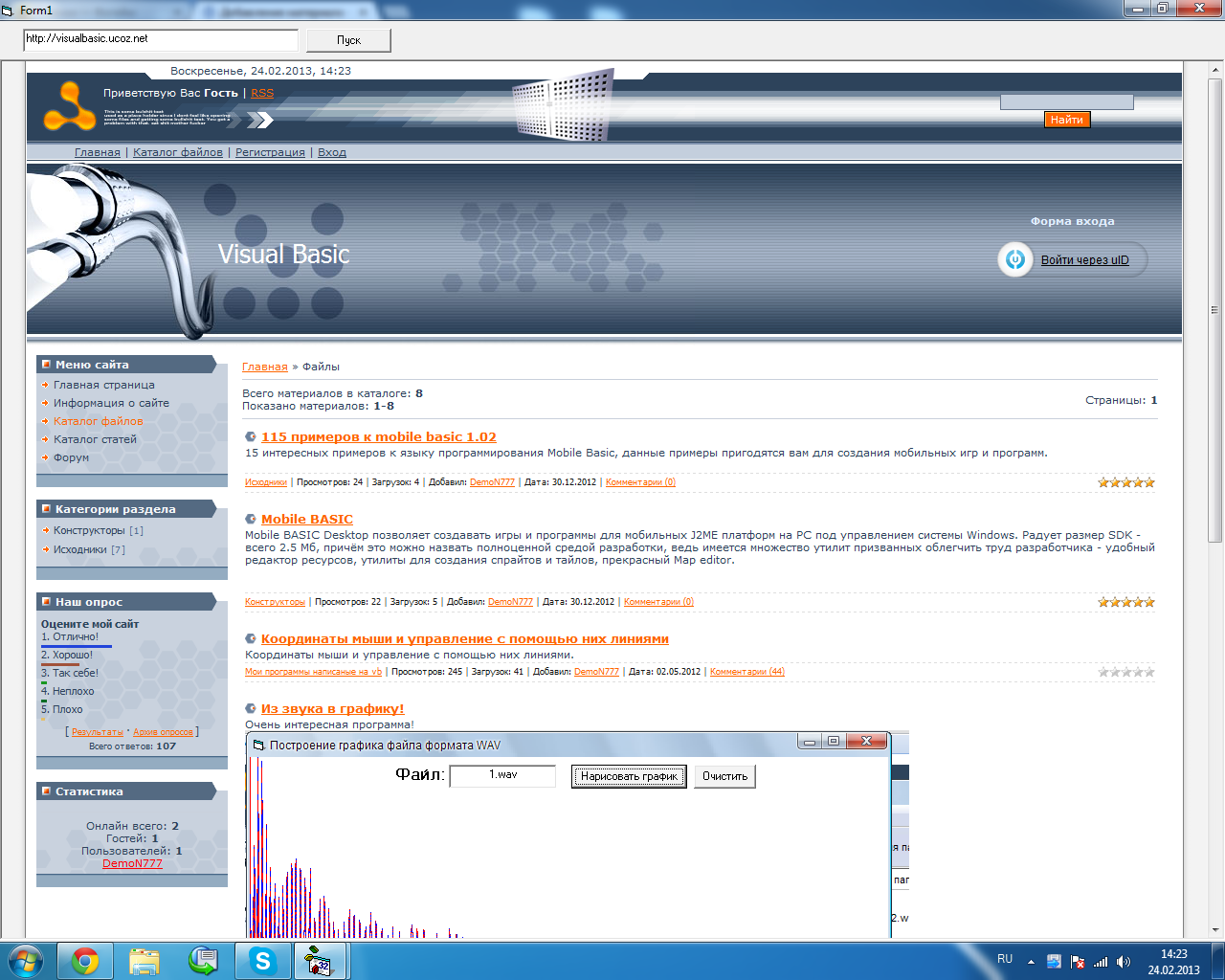Open Исходники category in sidebar
1225x980 pixels.
[80, 549]
